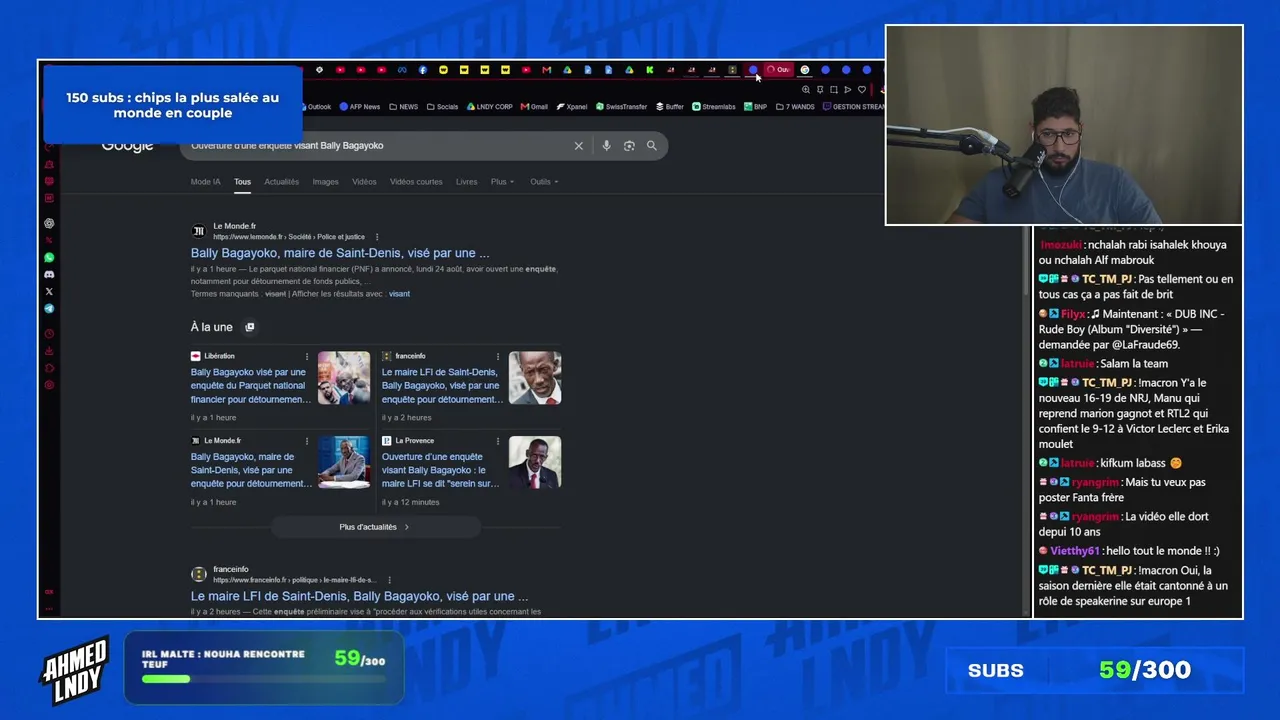This screenshot has width=1280, height=720.
Task: Open the Xpanel bookmark
Action: click(x=572, y=107)
